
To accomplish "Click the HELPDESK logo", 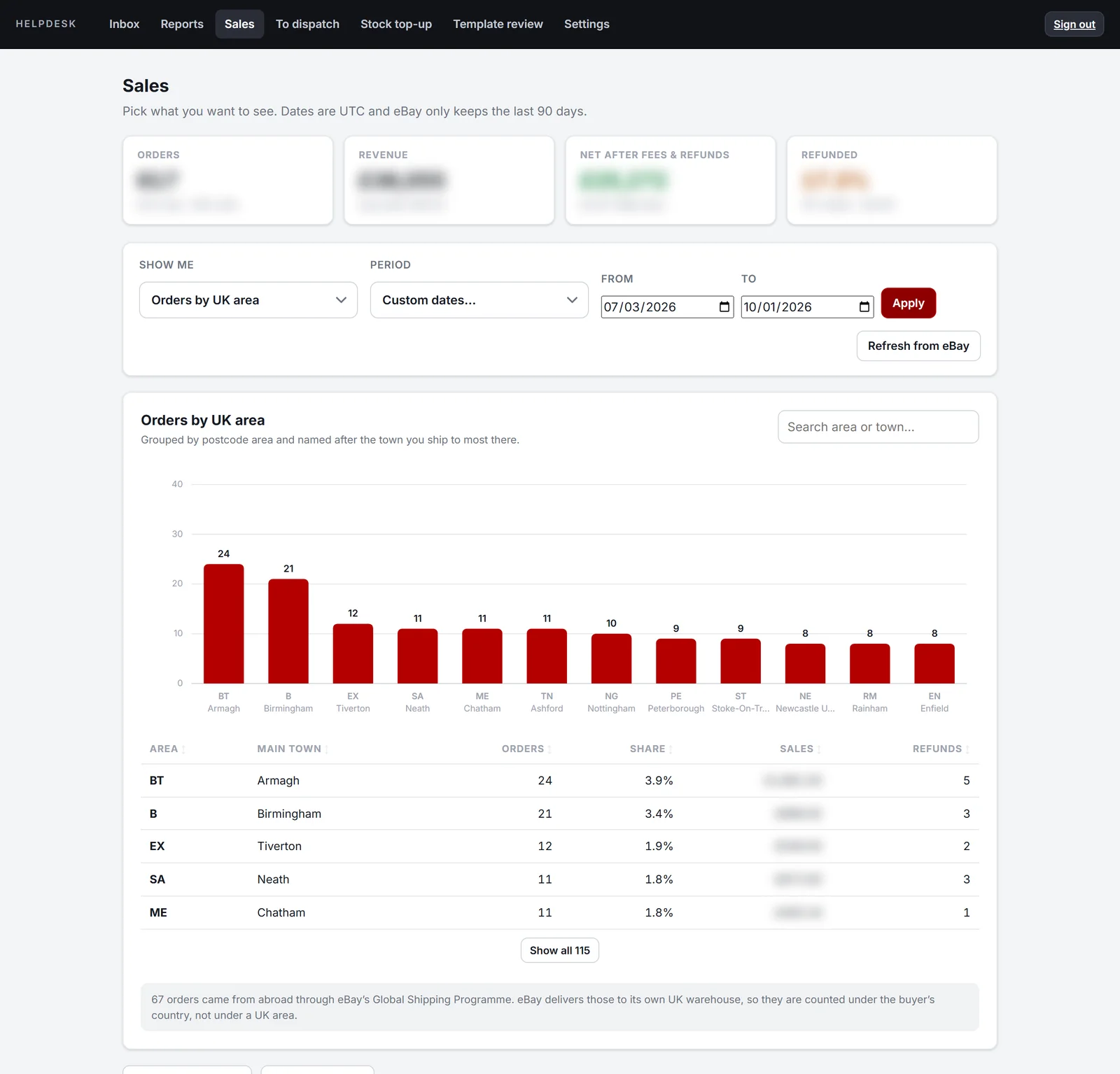I will (46, 24).
